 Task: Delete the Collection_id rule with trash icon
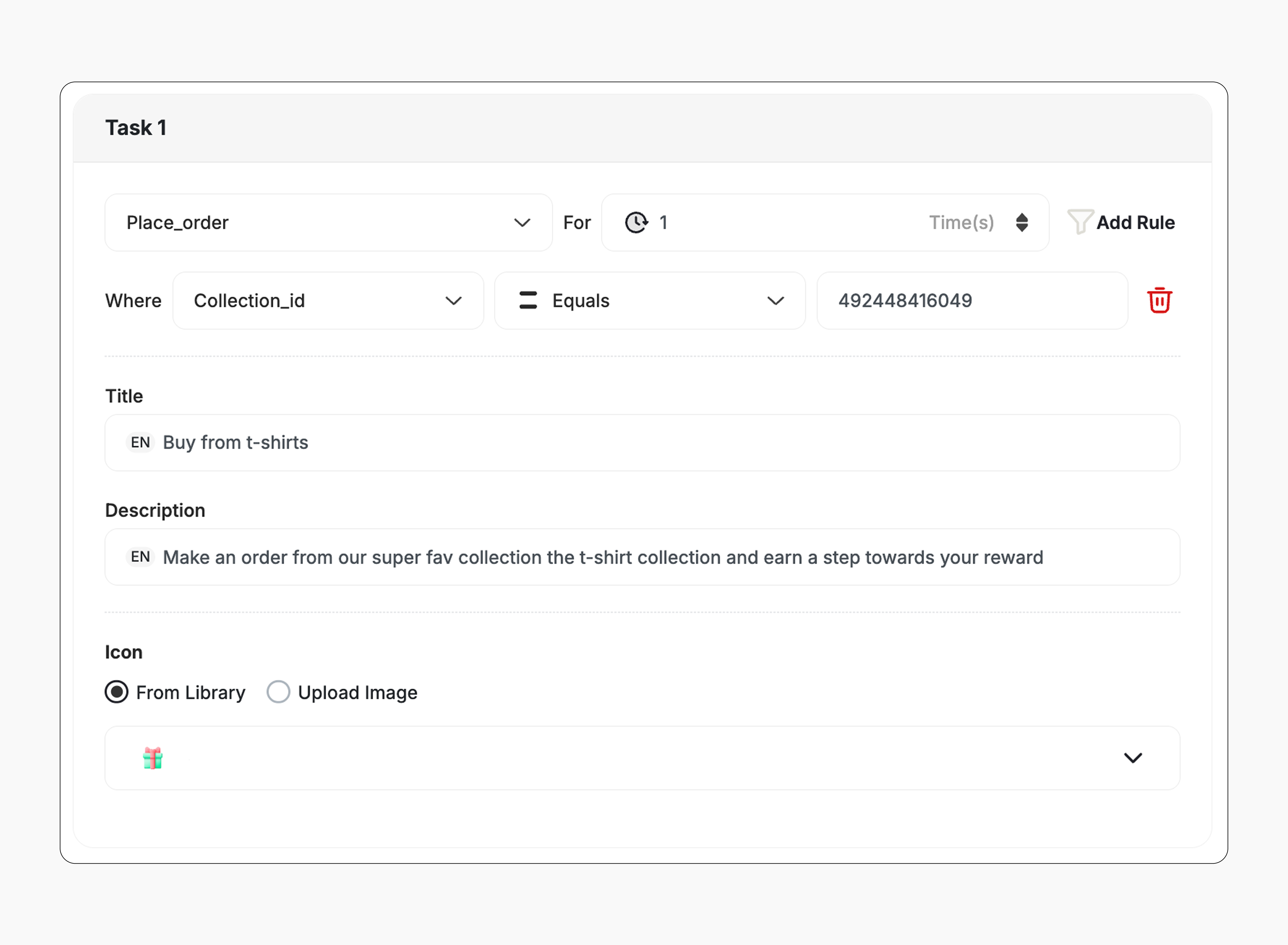[1159, 300]
